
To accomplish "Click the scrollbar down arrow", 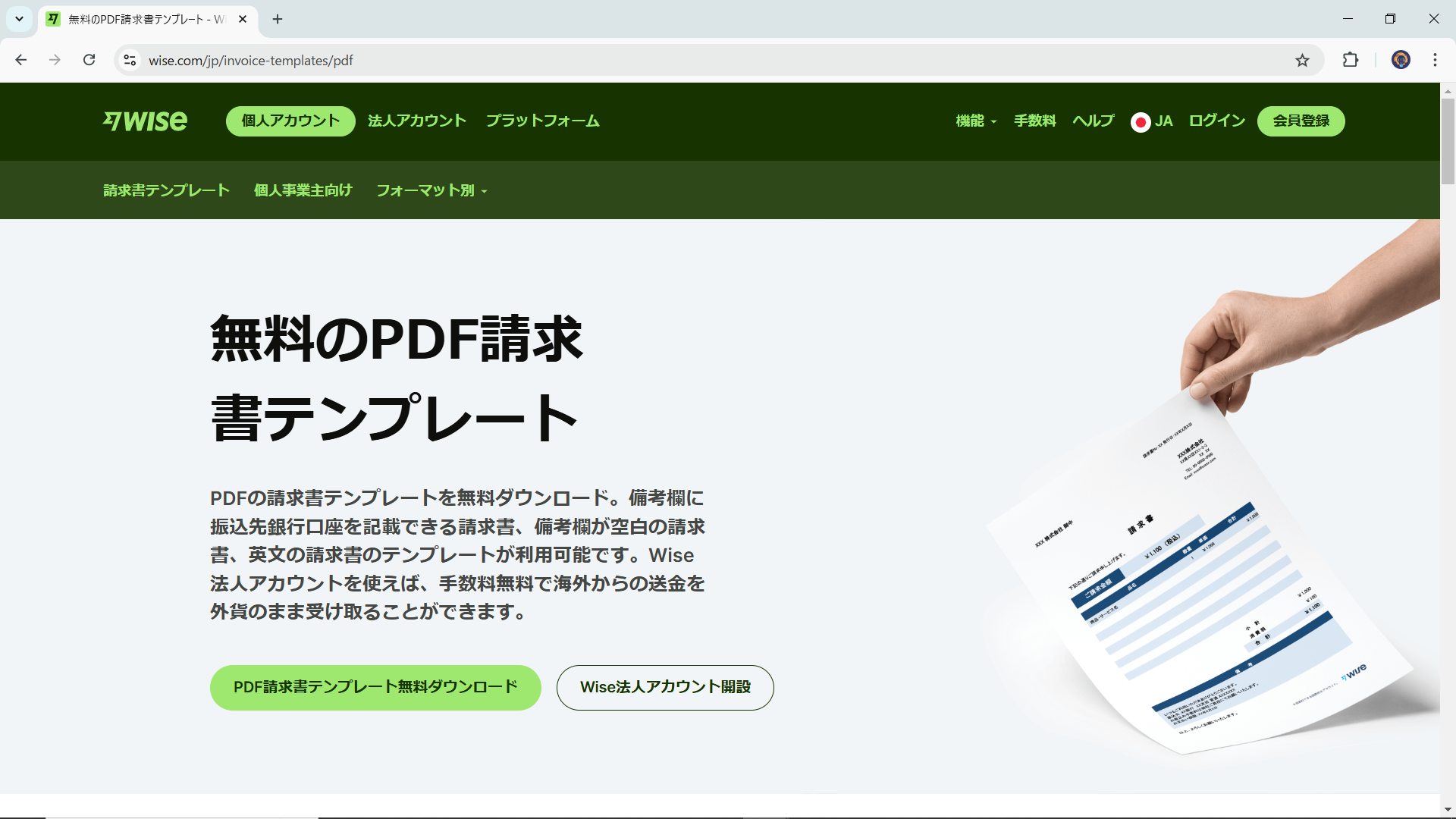I will point(1448,810).
